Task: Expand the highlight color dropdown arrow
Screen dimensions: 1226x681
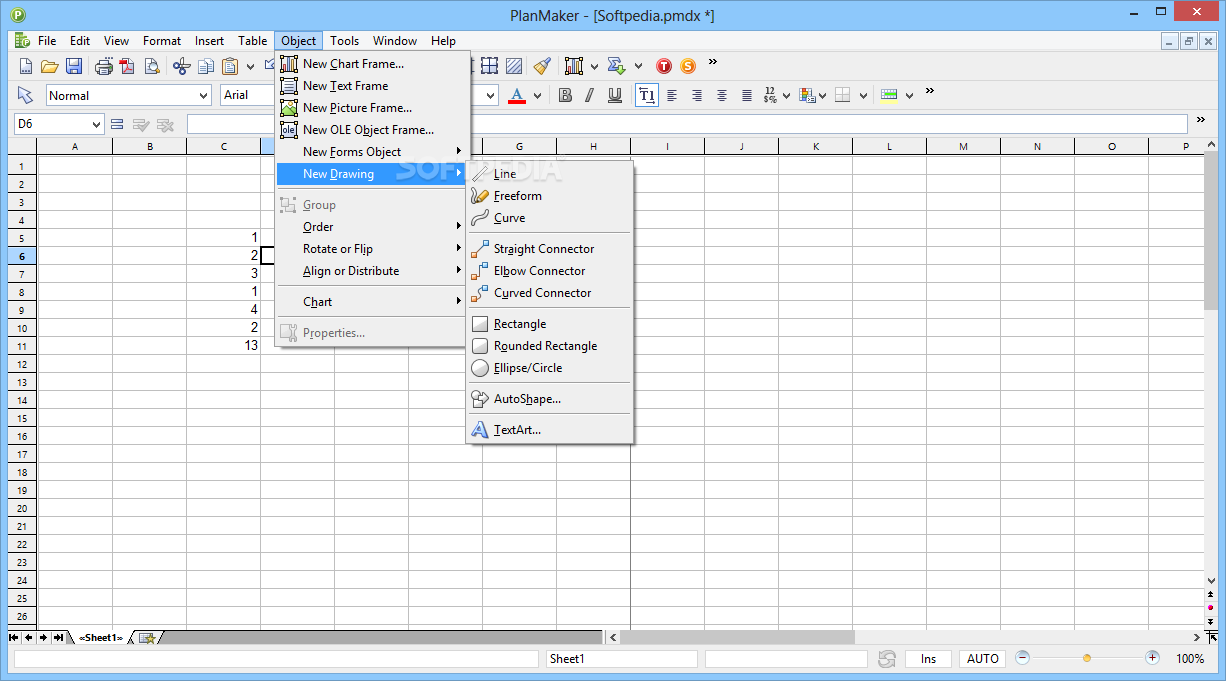Action: tap(909, 95)
